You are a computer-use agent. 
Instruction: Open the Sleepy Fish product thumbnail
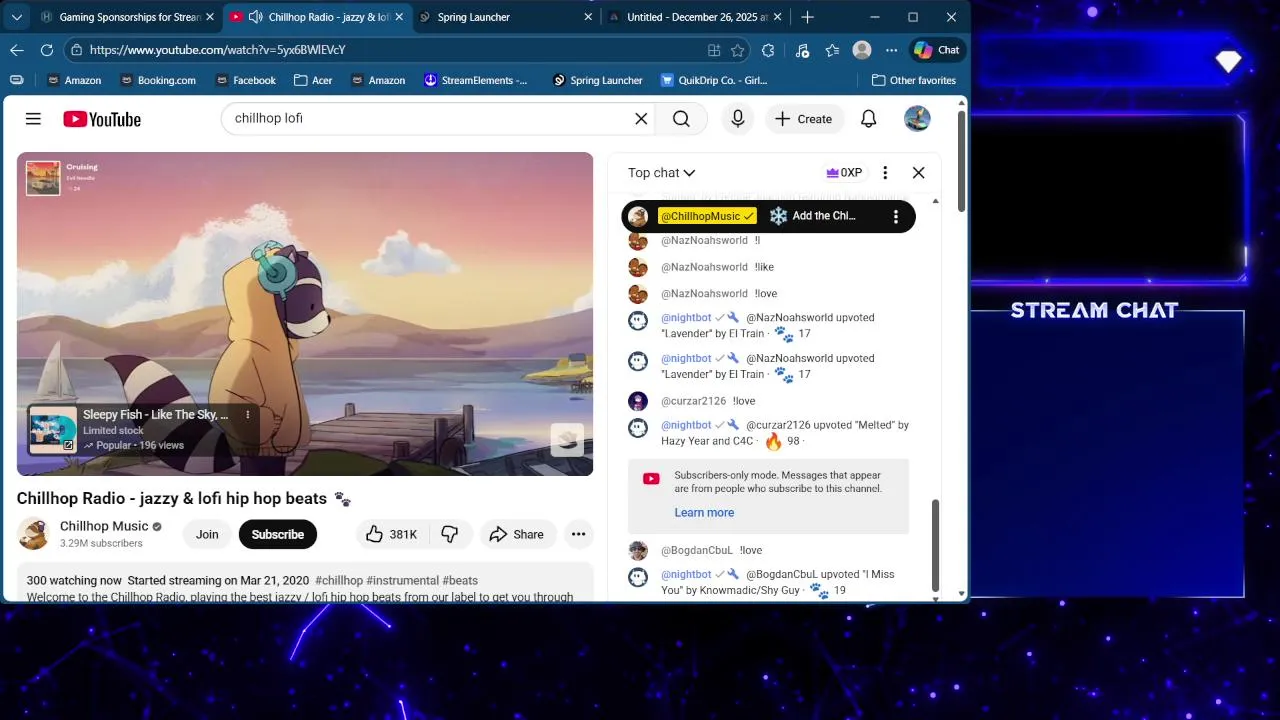coord(53,429)
